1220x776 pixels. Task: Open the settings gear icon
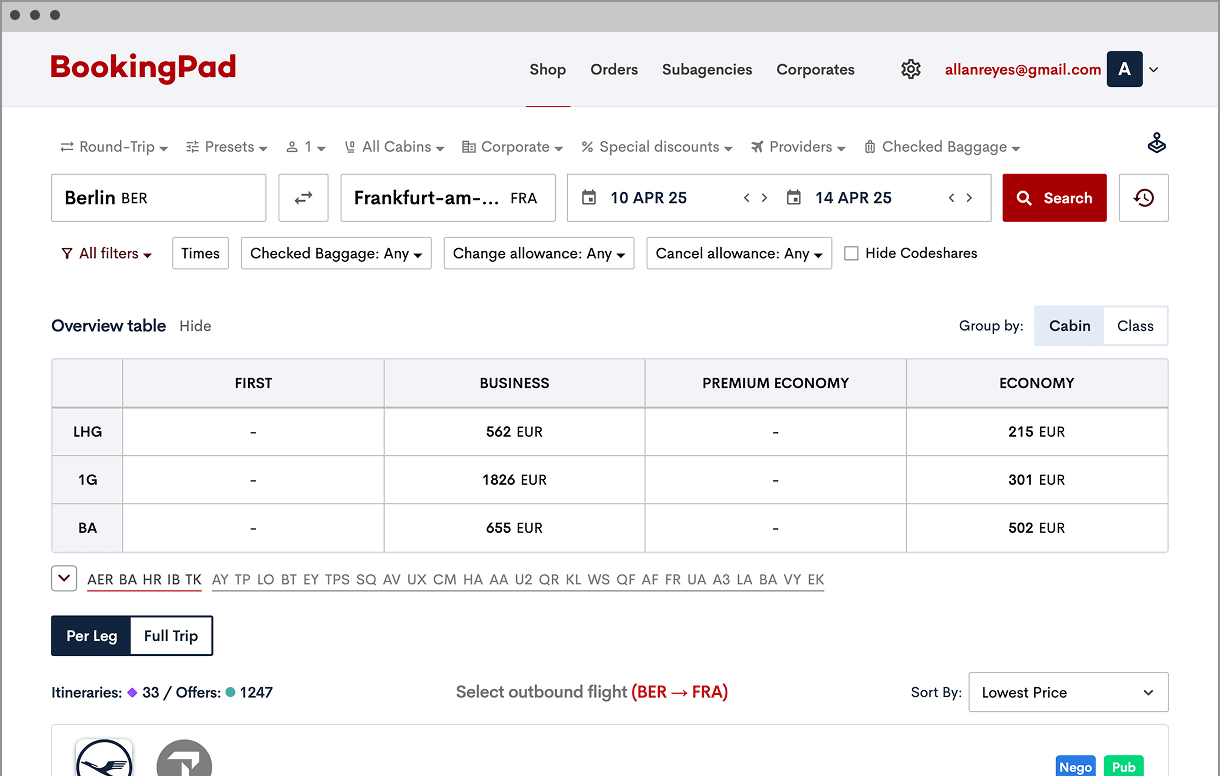[x=910, y=69]
